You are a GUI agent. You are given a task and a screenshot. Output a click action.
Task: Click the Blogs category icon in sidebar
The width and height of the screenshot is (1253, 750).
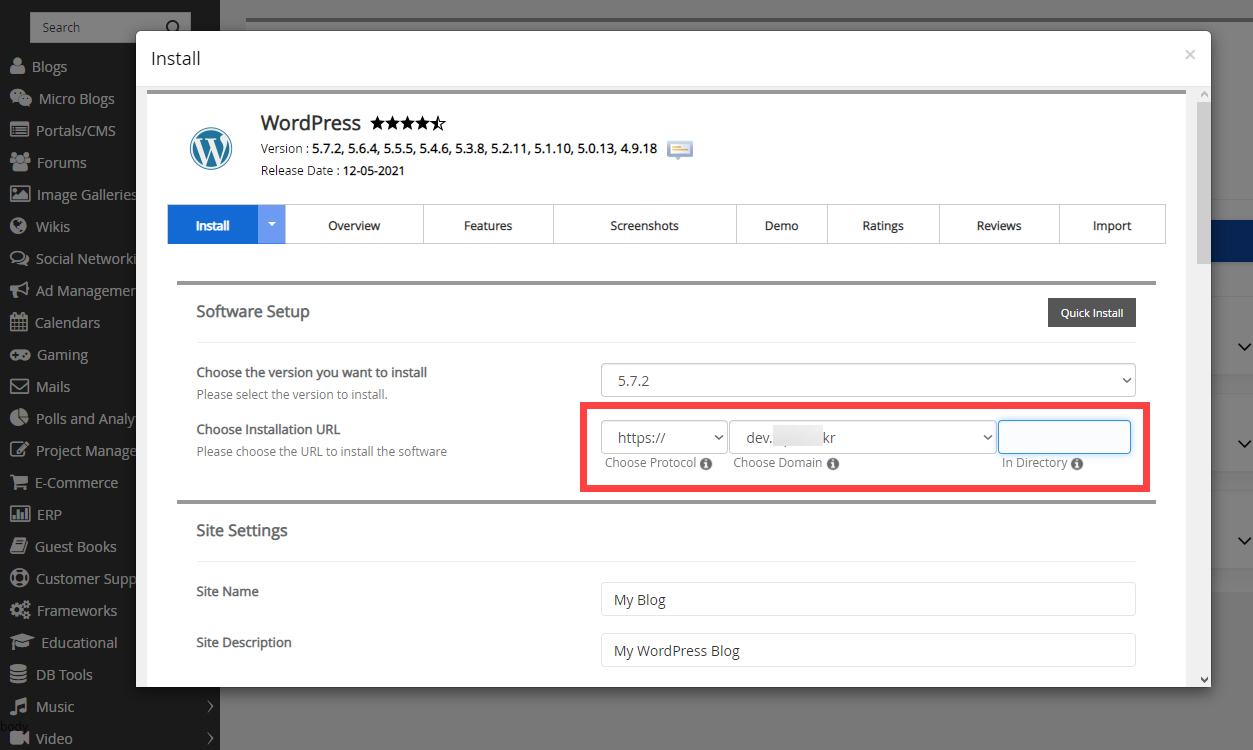tap(18, 67)
